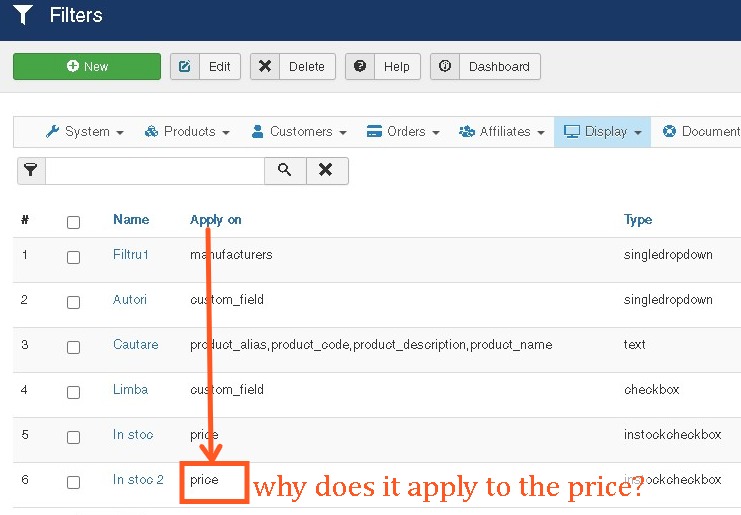The width and height of the screenshot is (741, 515).
Task: Click the manufacturers cell for Filtru1
Action: (231, 255)
